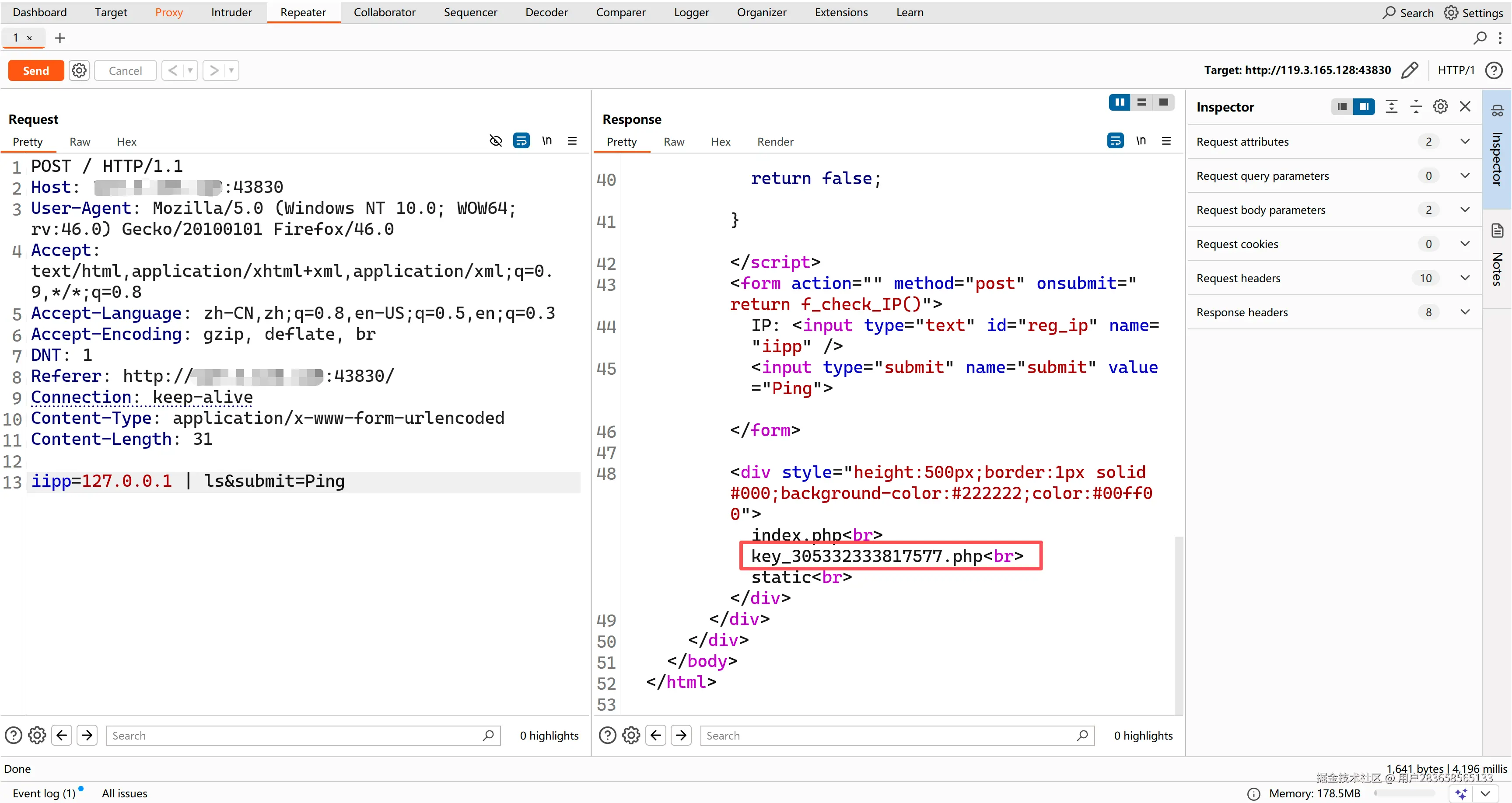Toggle show newline characters in Response
The height and width of the screenshot is (803, 1512).
pyautogui.click(x=1141, y=141)
